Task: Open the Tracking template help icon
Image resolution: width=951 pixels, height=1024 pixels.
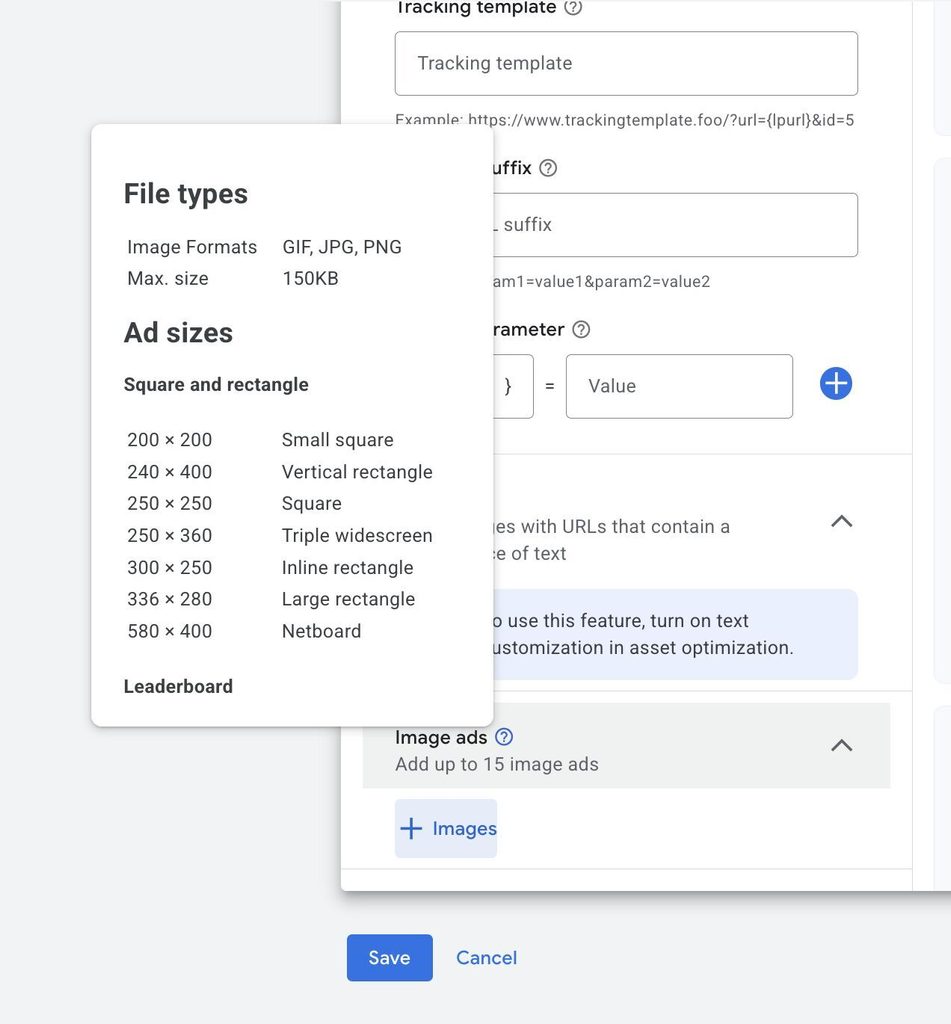Action: pos(573,7)
